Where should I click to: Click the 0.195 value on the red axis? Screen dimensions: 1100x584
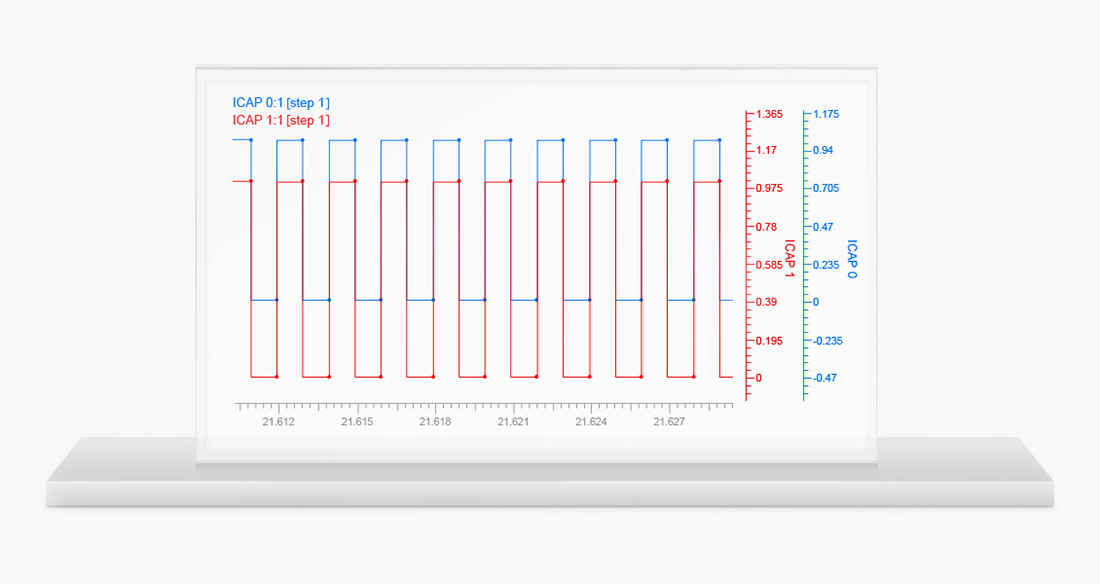point(769,341)
